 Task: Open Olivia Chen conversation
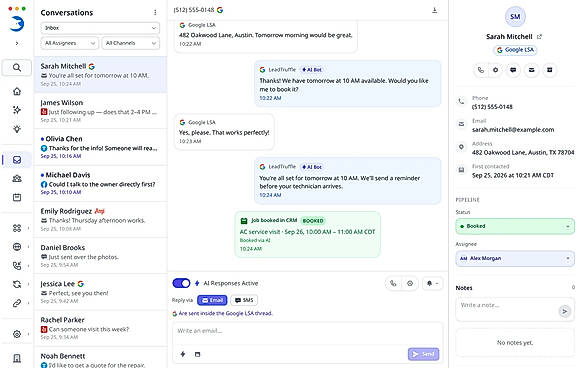coord(100,147)
